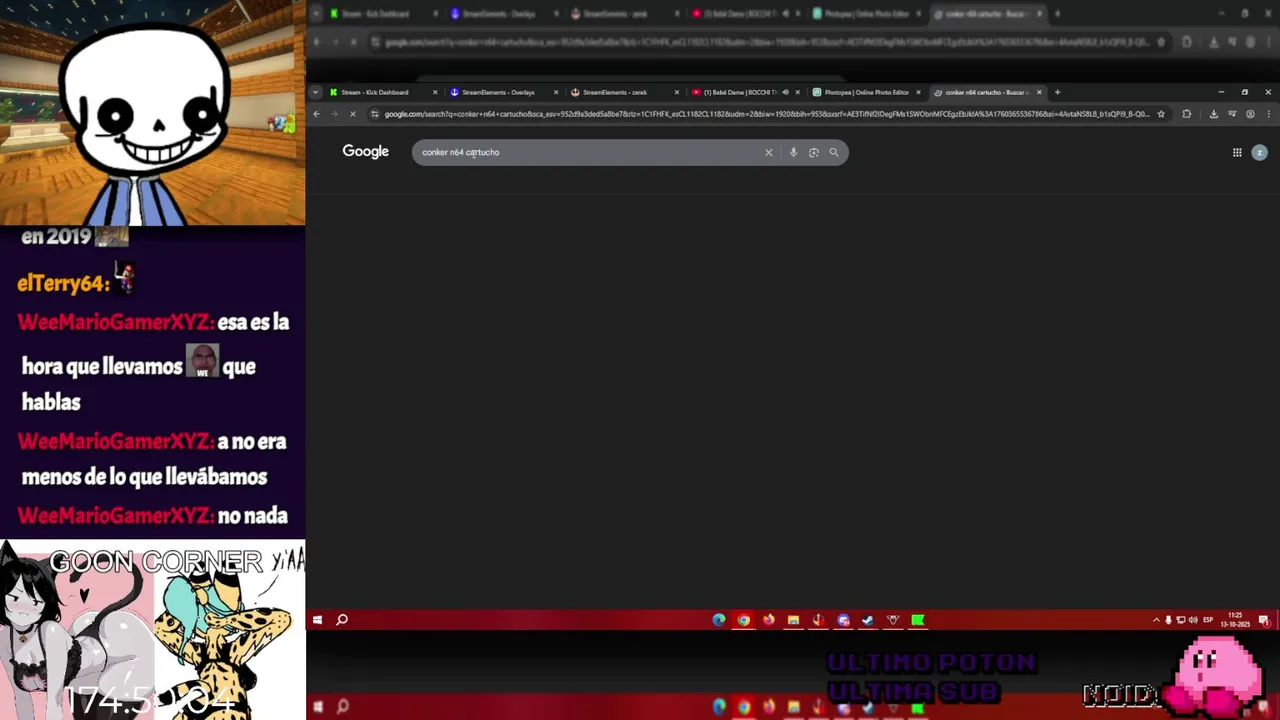Click the Google logo

point(365,151)
